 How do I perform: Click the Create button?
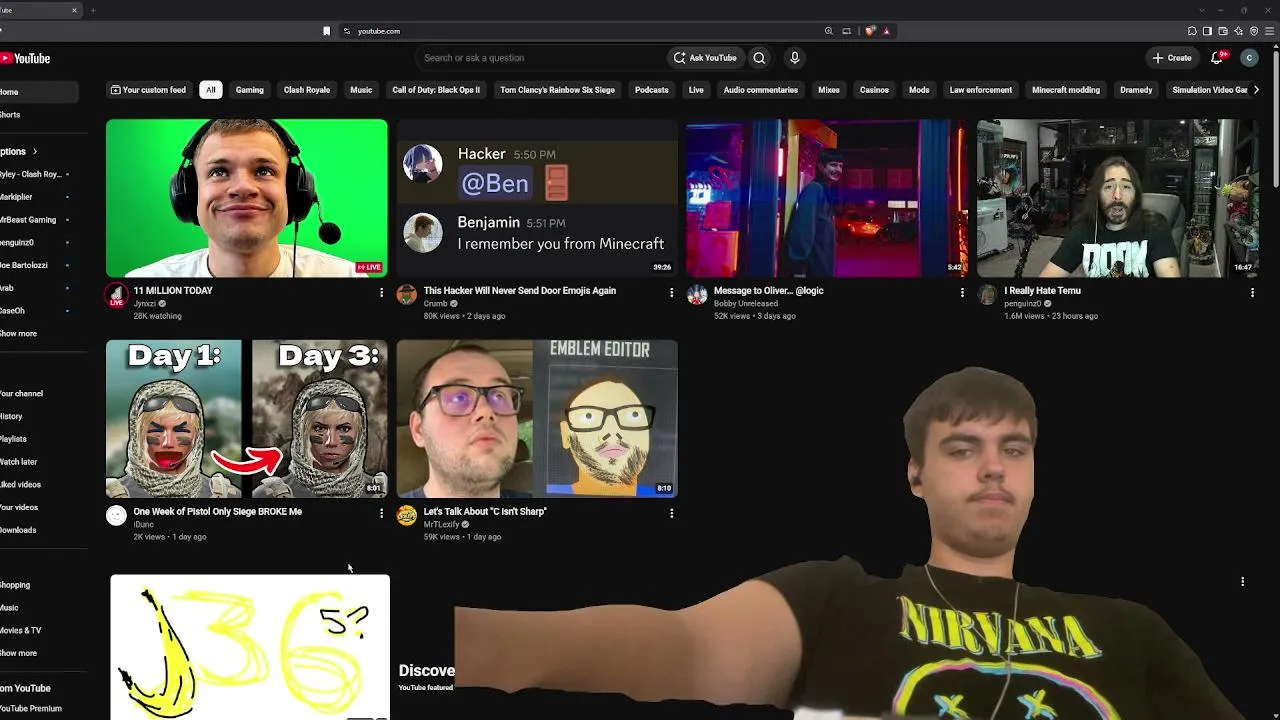click(x=1172, y=58)
